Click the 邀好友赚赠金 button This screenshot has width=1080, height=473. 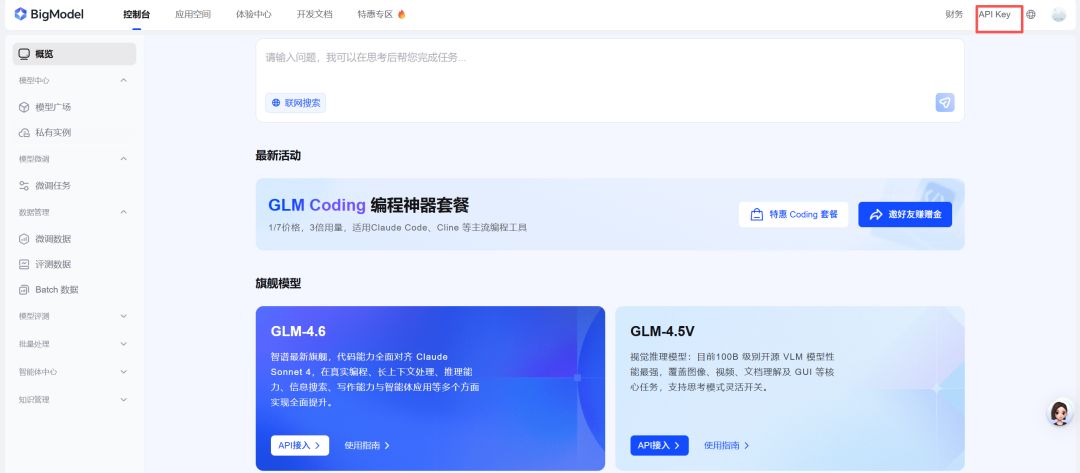905,214
